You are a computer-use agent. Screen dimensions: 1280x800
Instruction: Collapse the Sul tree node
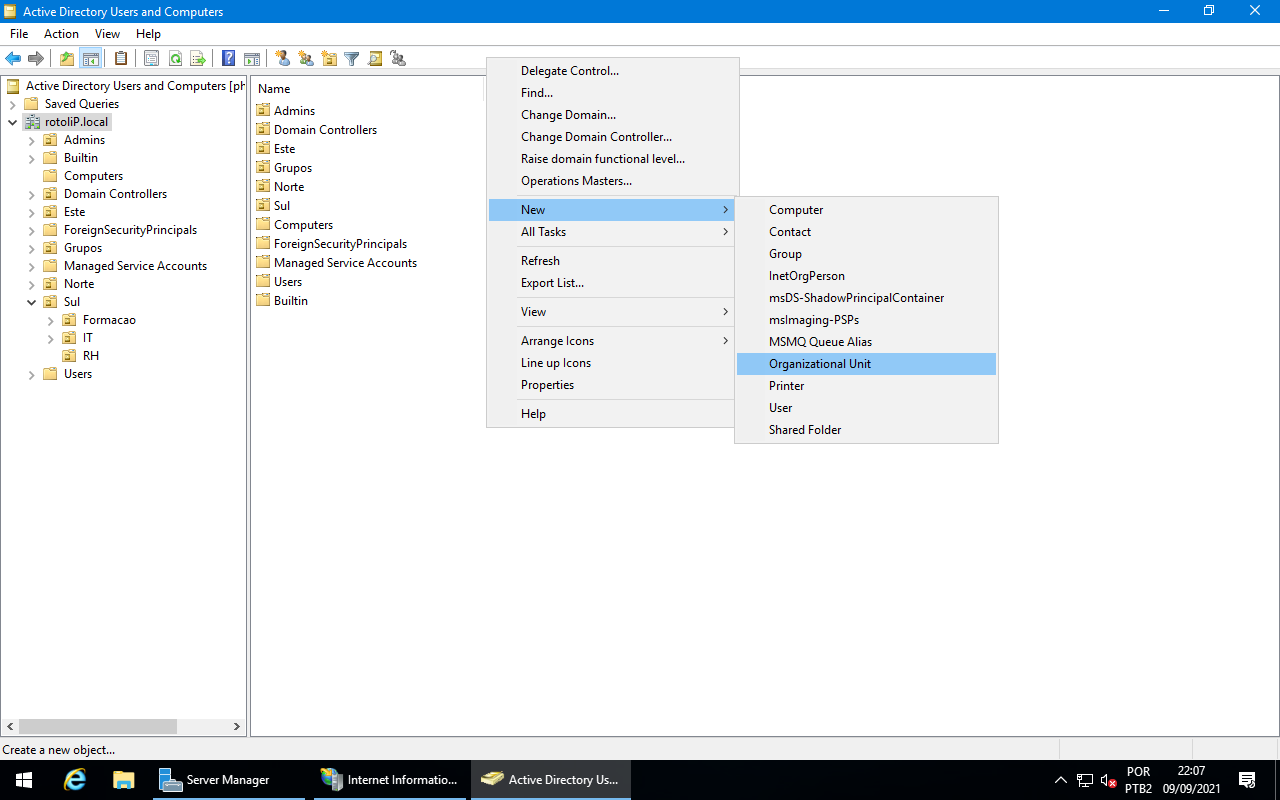pyautogui.click(x=31, y=302)
